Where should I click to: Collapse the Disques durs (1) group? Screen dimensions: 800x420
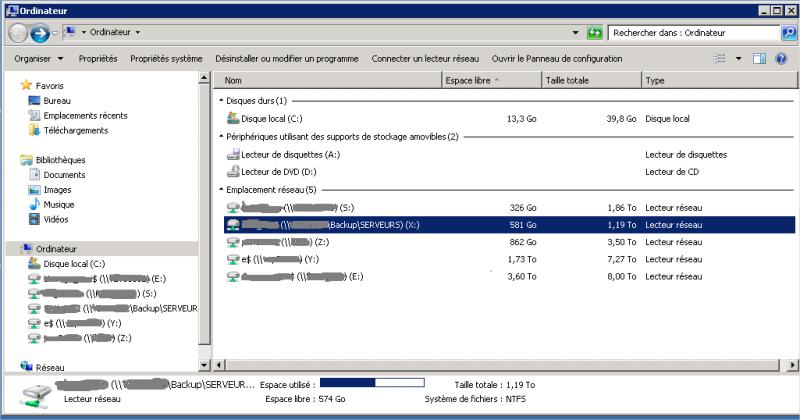point(221,101)
